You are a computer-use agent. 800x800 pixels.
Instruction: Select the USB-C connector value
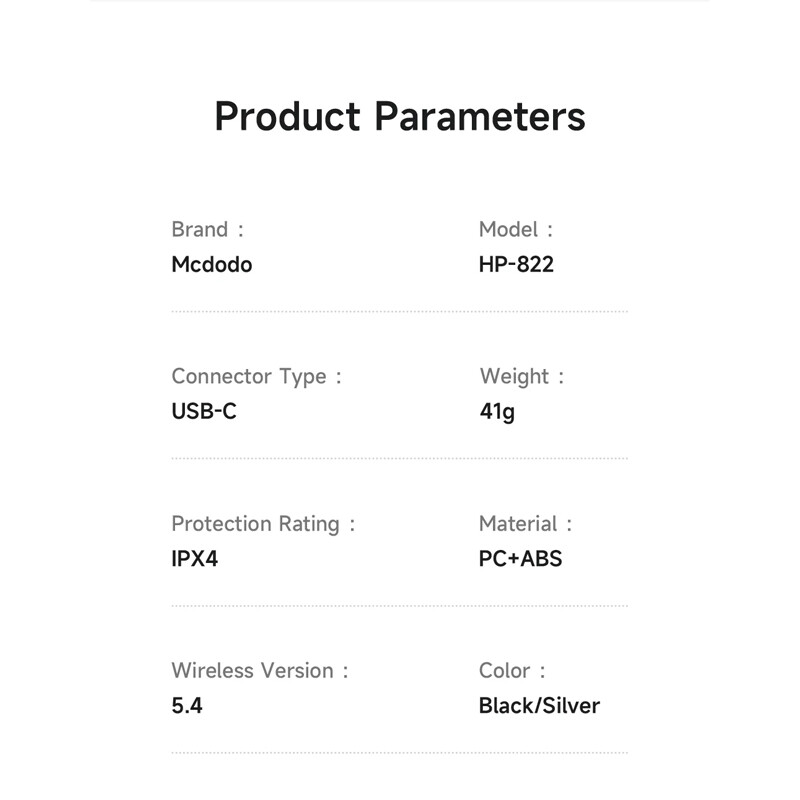tap(204, 411)
